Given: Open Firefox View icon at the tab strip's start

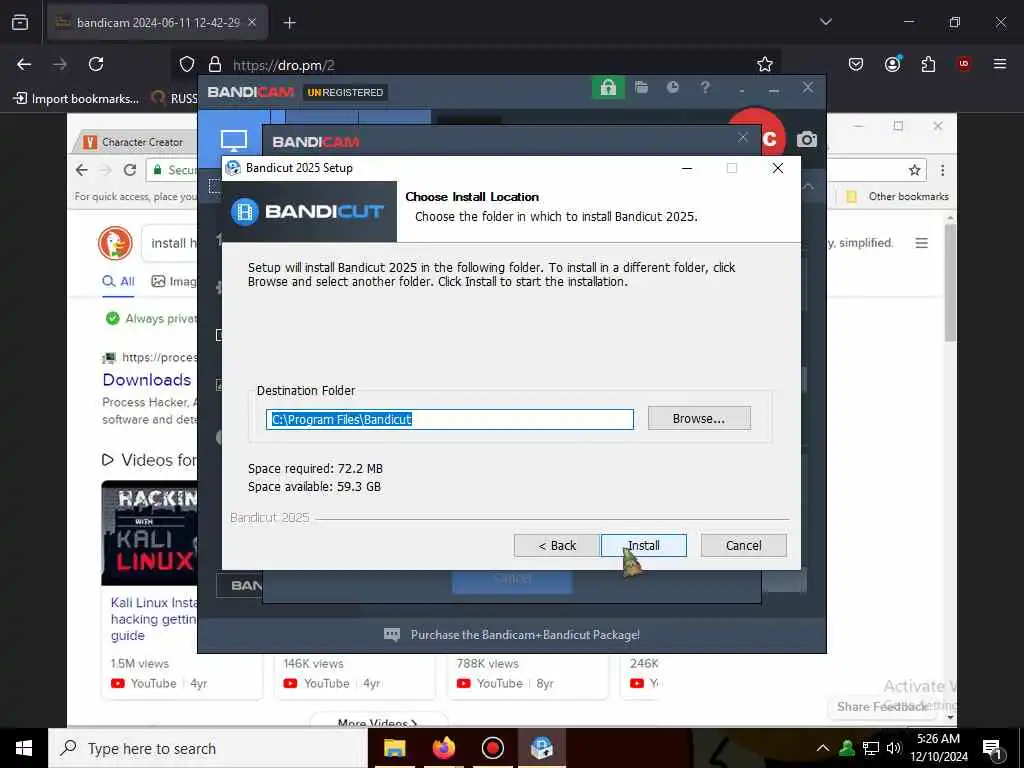Looking at the screenshot, I should [x=20, y=23].
